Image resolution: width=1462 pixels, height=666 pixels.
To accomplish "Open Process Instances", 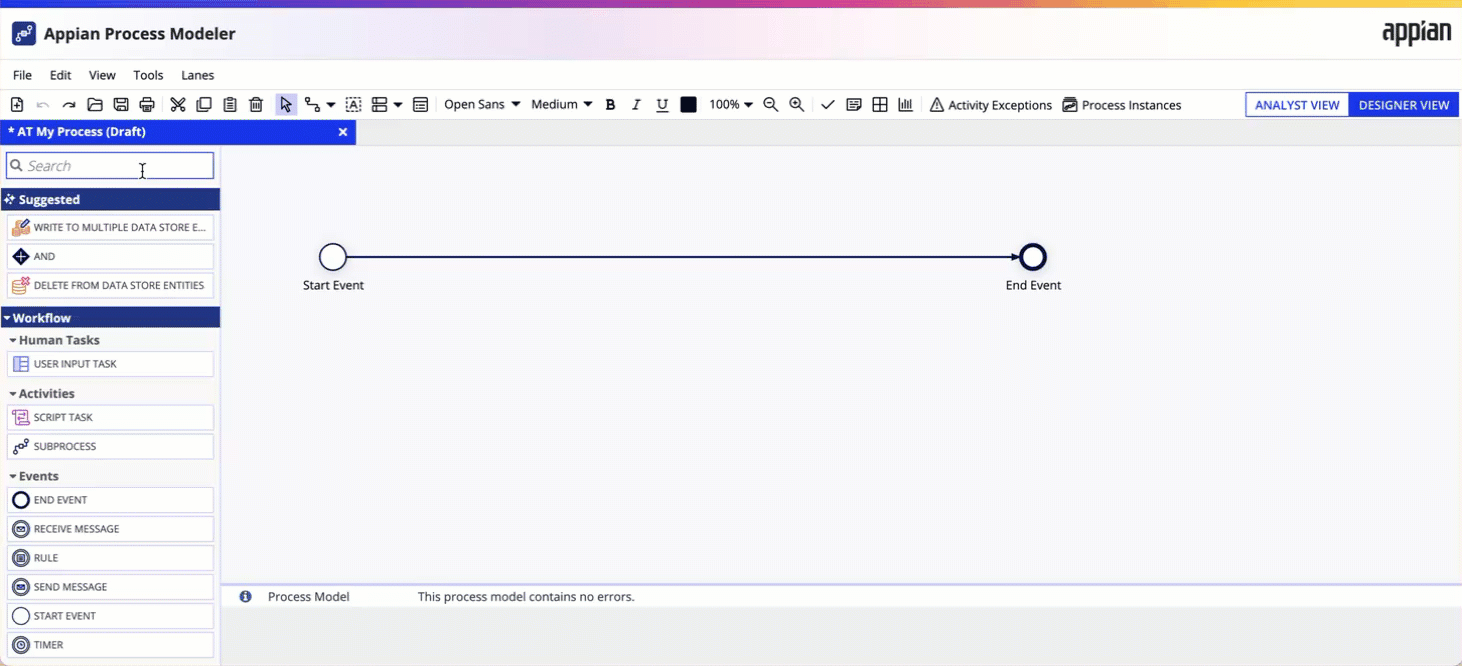I will (x=1122, y=105).
